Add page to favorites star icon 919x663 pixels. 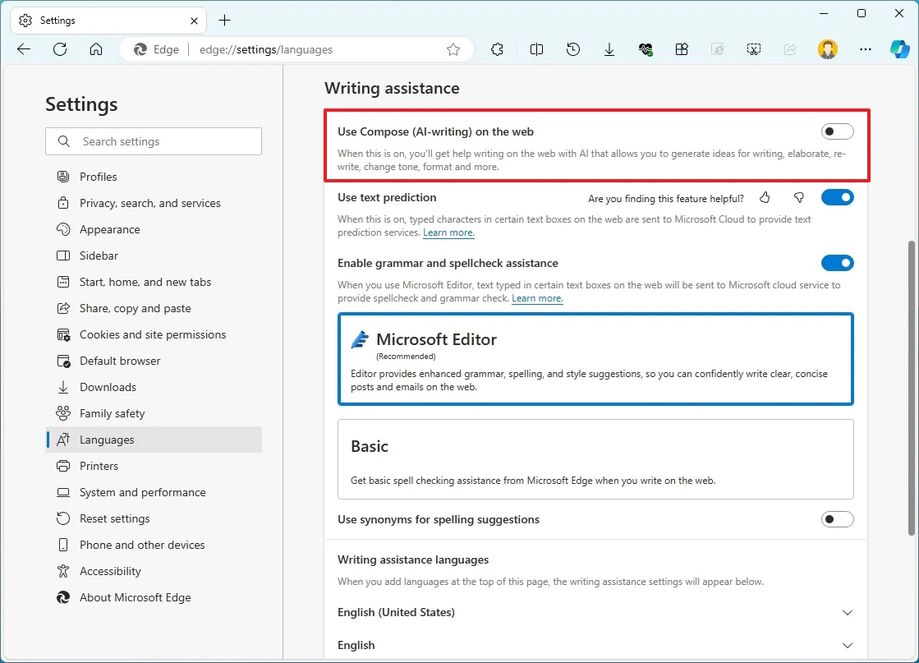(x=453, y=49)
